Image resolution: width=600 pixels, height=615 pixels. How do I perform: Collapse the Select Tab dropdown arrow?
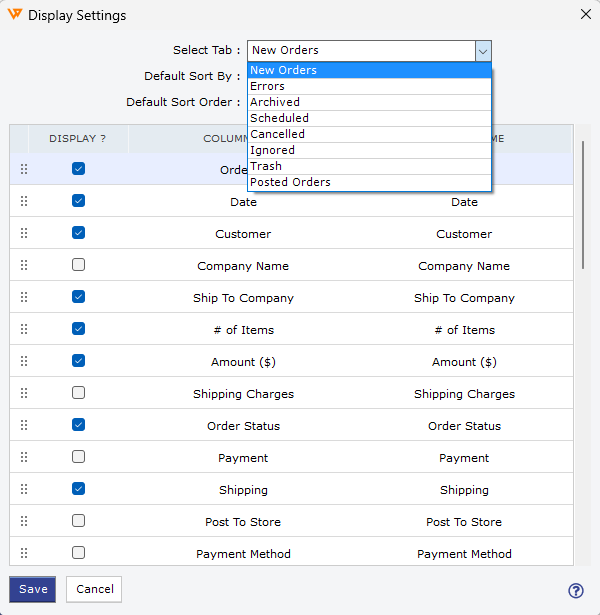point(482,50)
